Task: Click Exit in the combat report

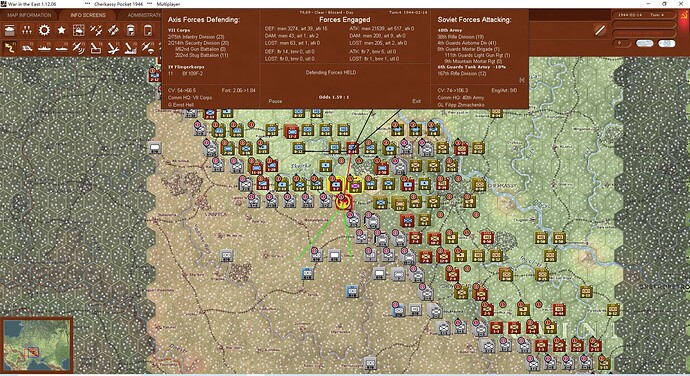Action: 416,101
